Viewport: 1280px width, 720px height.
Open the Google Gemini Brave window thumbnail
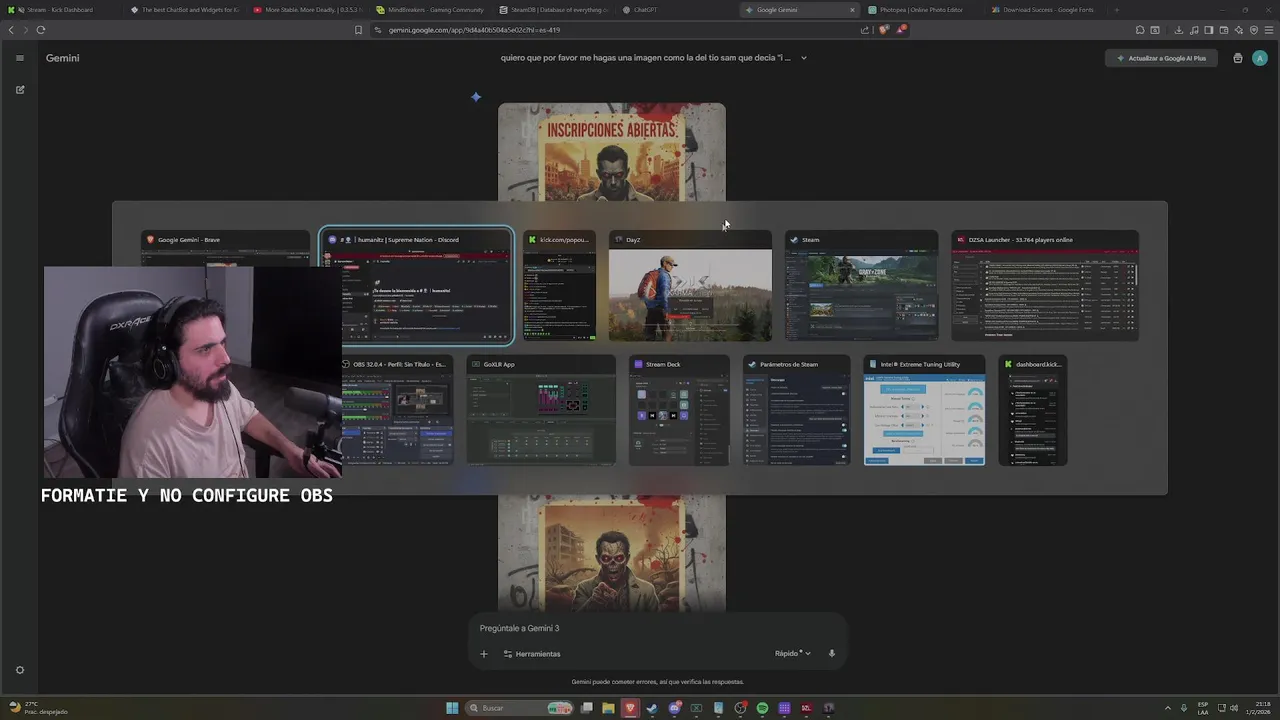(225, 248)
